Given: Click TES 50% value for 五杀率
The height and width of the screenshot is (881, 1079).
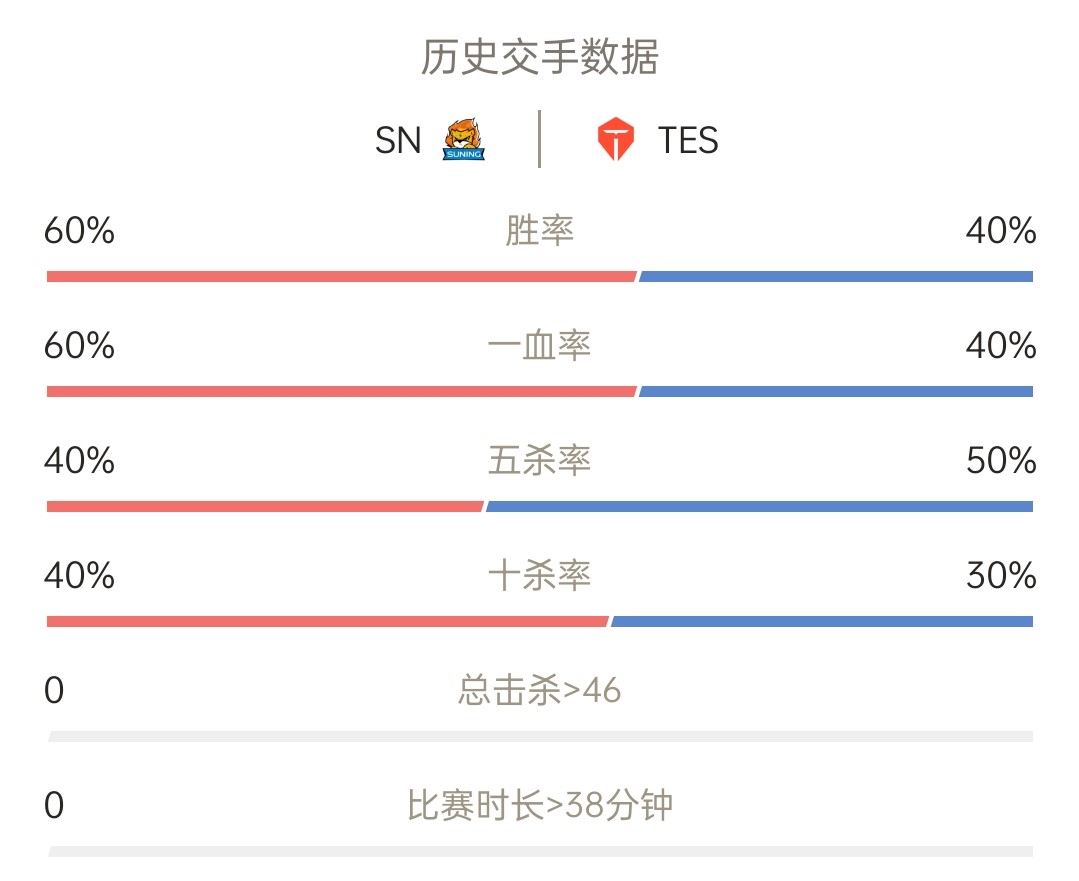Looking at the screenshot, I should click(x=1001, y=460).
